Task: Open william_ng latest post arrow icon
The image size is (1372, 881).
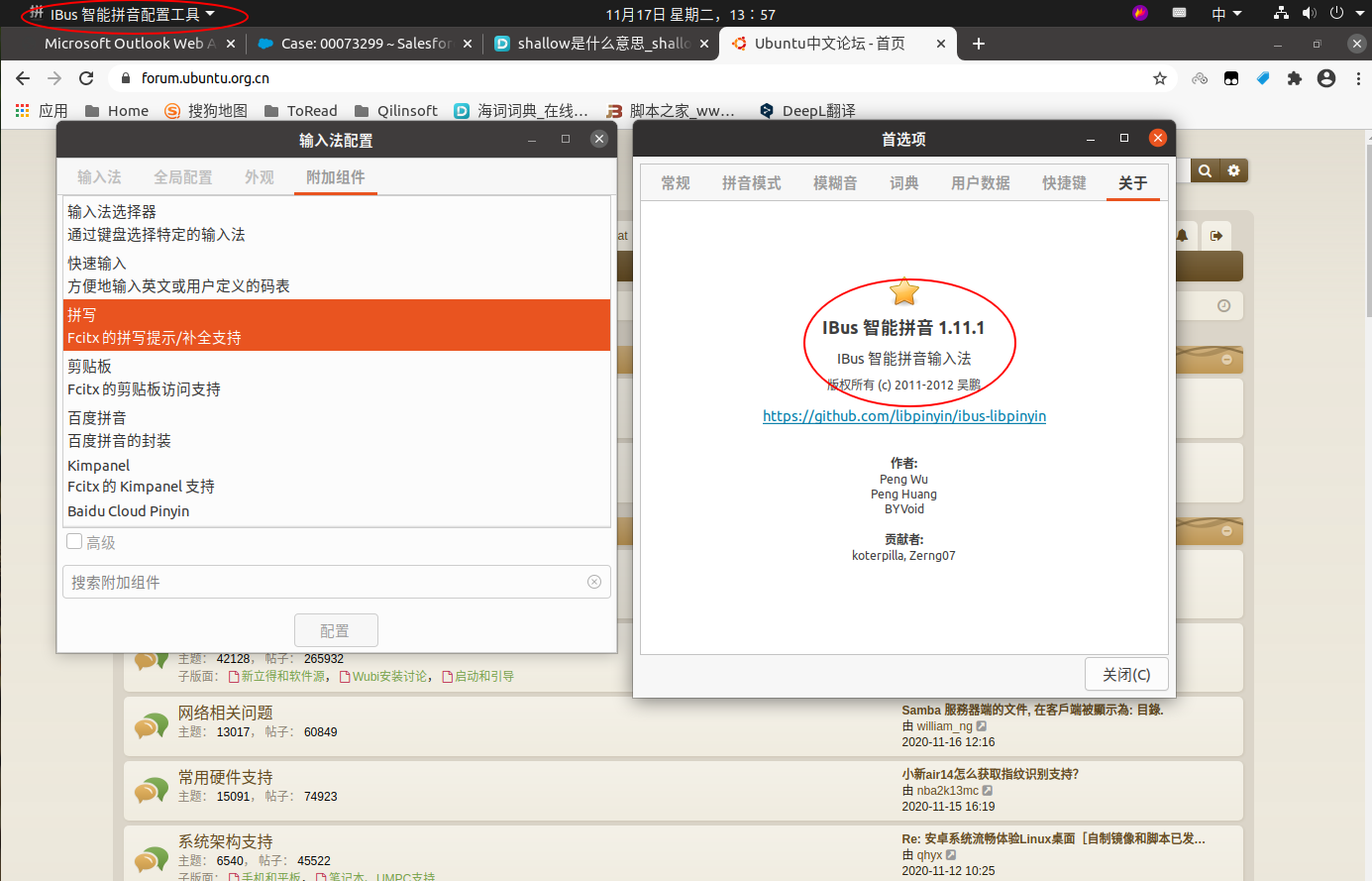Action: click(982, 726)
